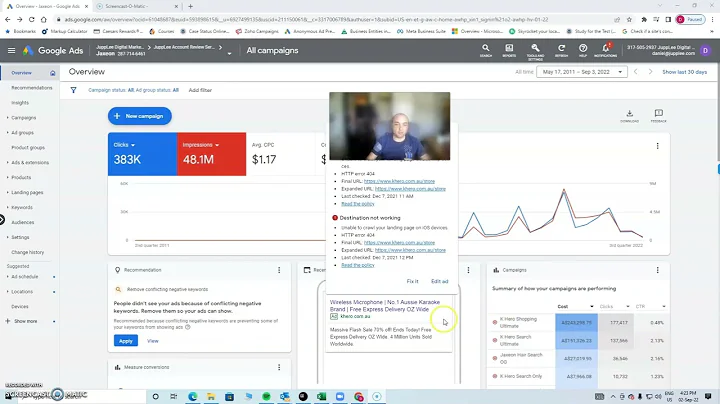Viewport: 720px width, 404px height.
Task: Click the browser reload button
Action: click(x=31, y=19)
